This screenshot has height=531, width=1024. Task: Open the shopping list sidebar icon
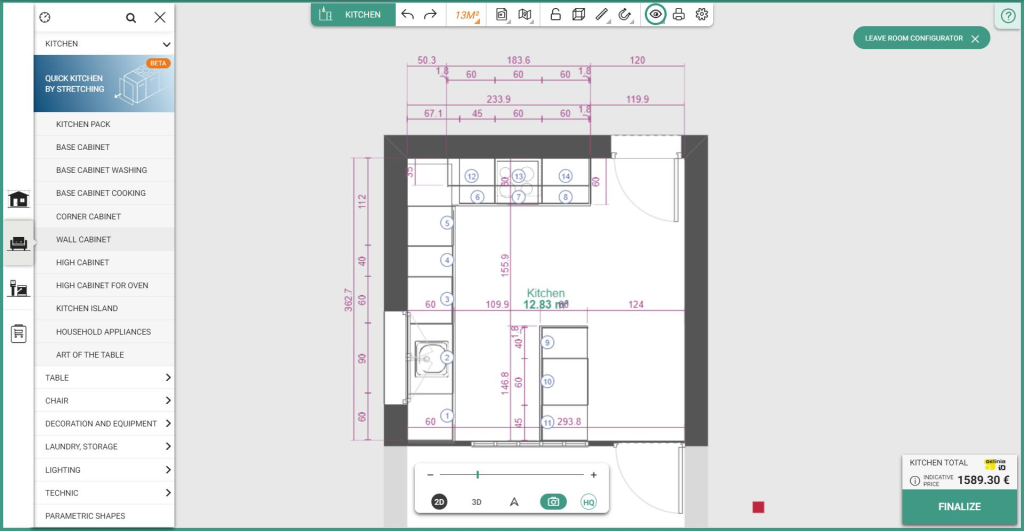point(18,333)
